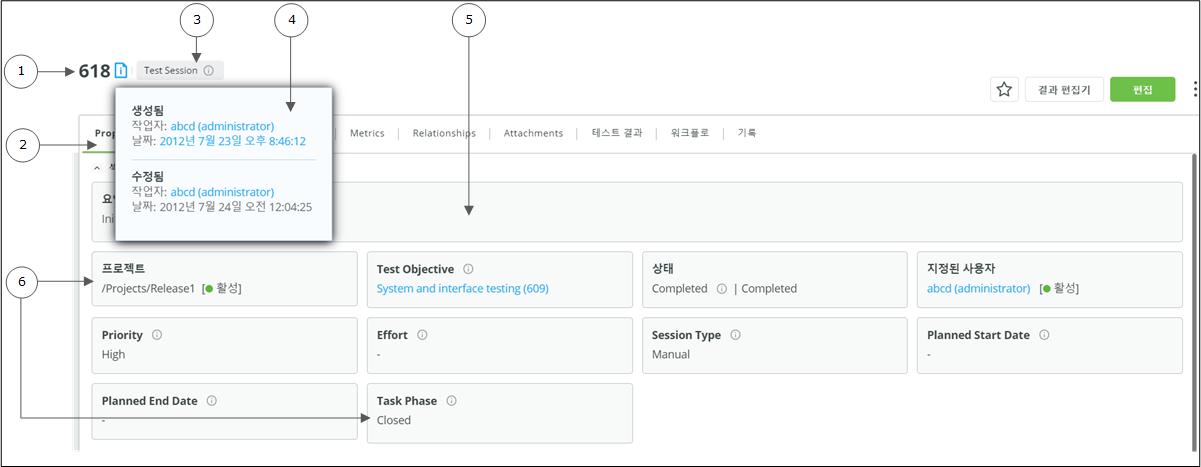1201x467 pixels.
Task: Click the 수정됨 heading in popup
Action: tap(148, 176)
